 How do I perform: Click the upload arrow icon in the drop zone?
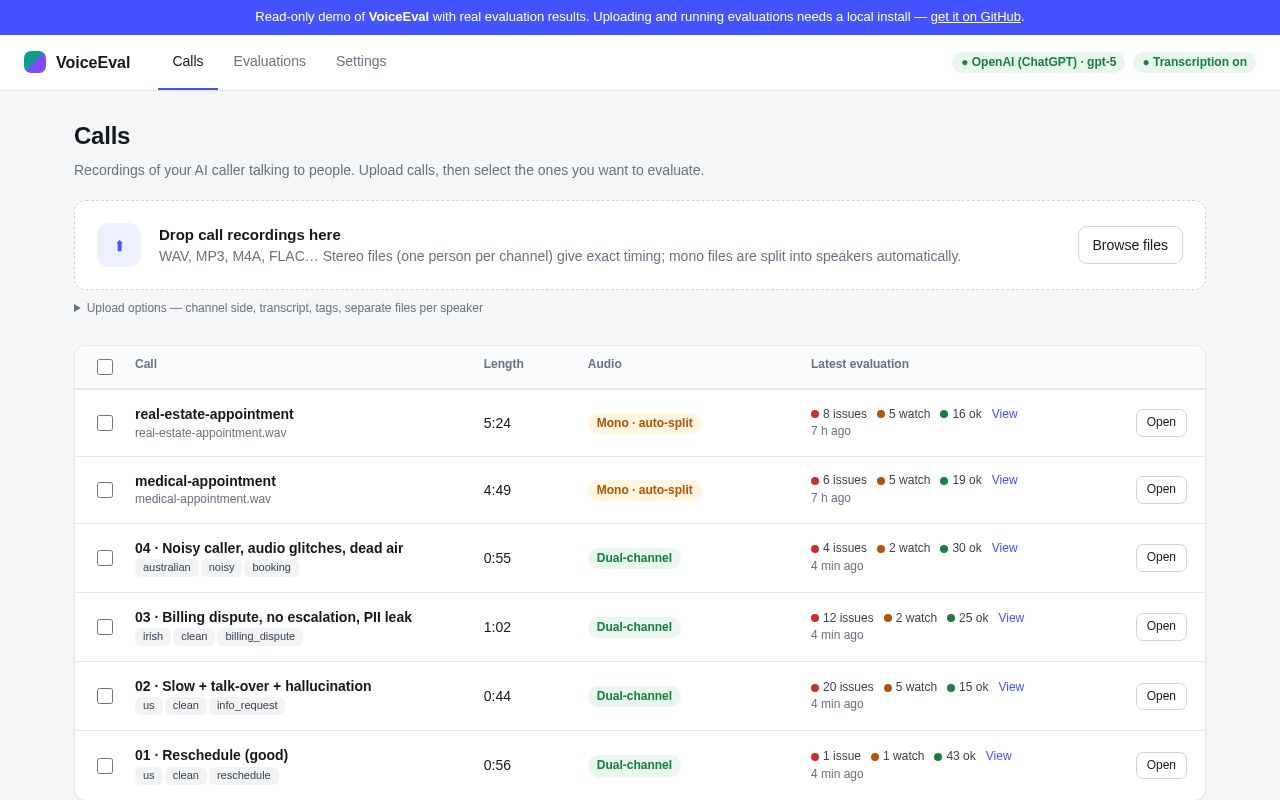click(x=119, y=245)
